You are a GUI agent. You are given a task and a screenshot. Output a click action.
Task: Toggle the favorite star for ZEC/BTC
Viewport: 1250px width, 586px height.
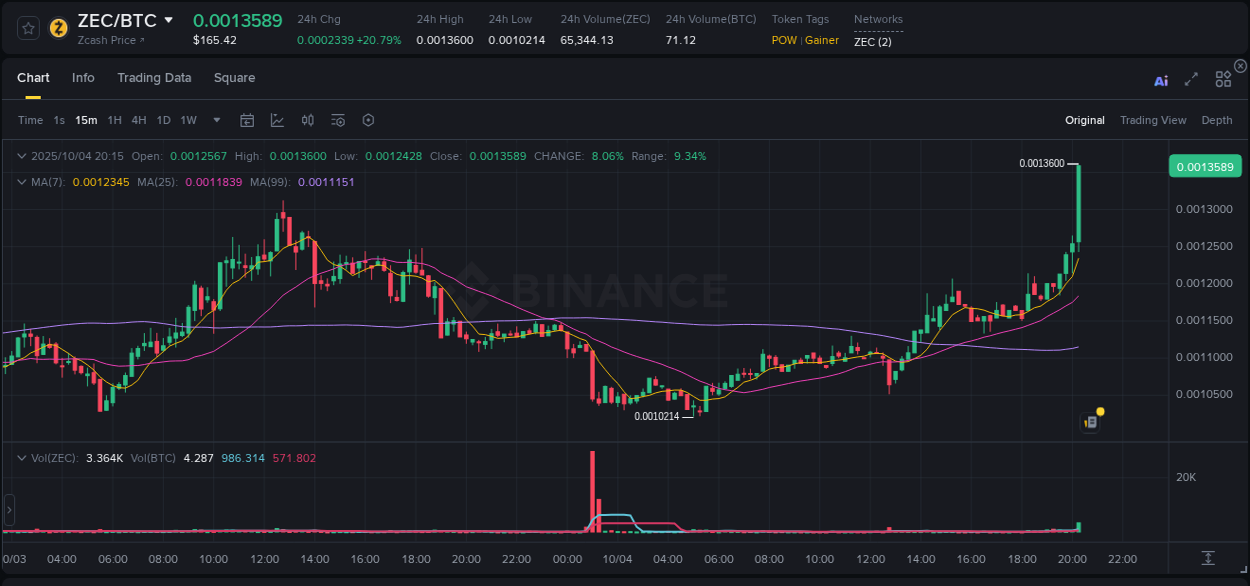(28, 29)
